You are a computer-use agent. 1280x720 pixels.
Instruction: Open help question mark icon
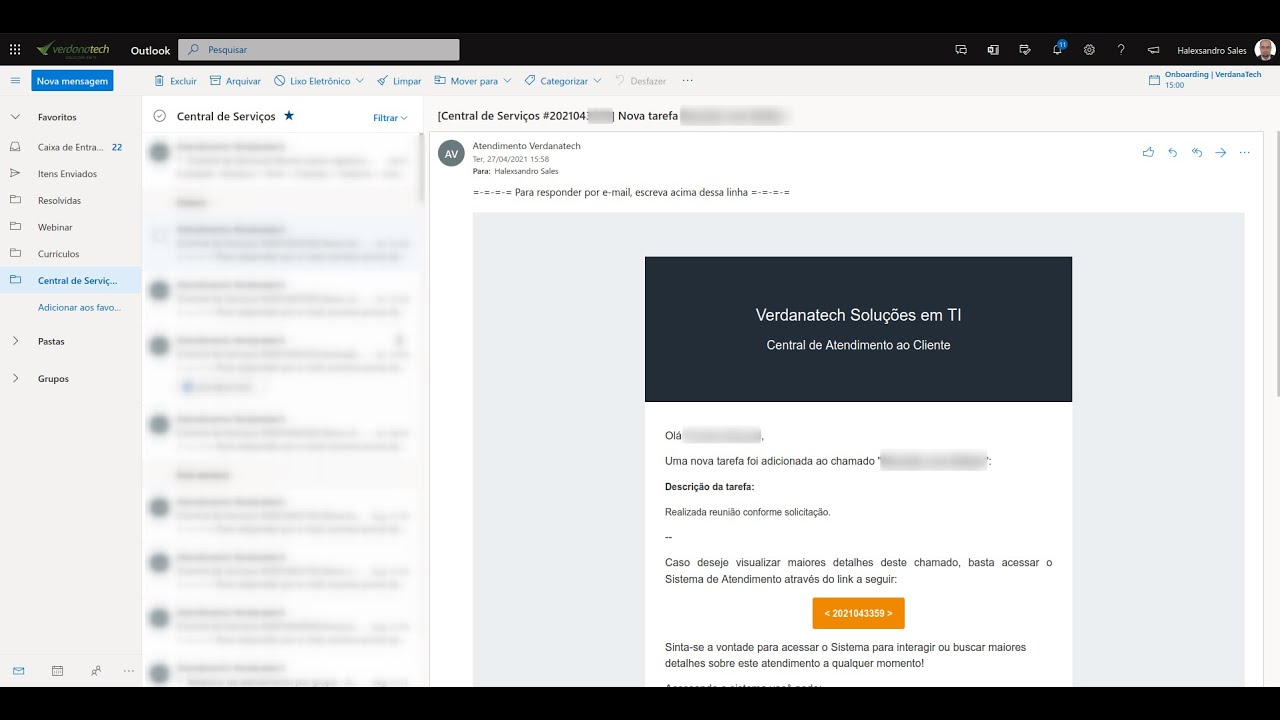click(x=1121, y=49)
